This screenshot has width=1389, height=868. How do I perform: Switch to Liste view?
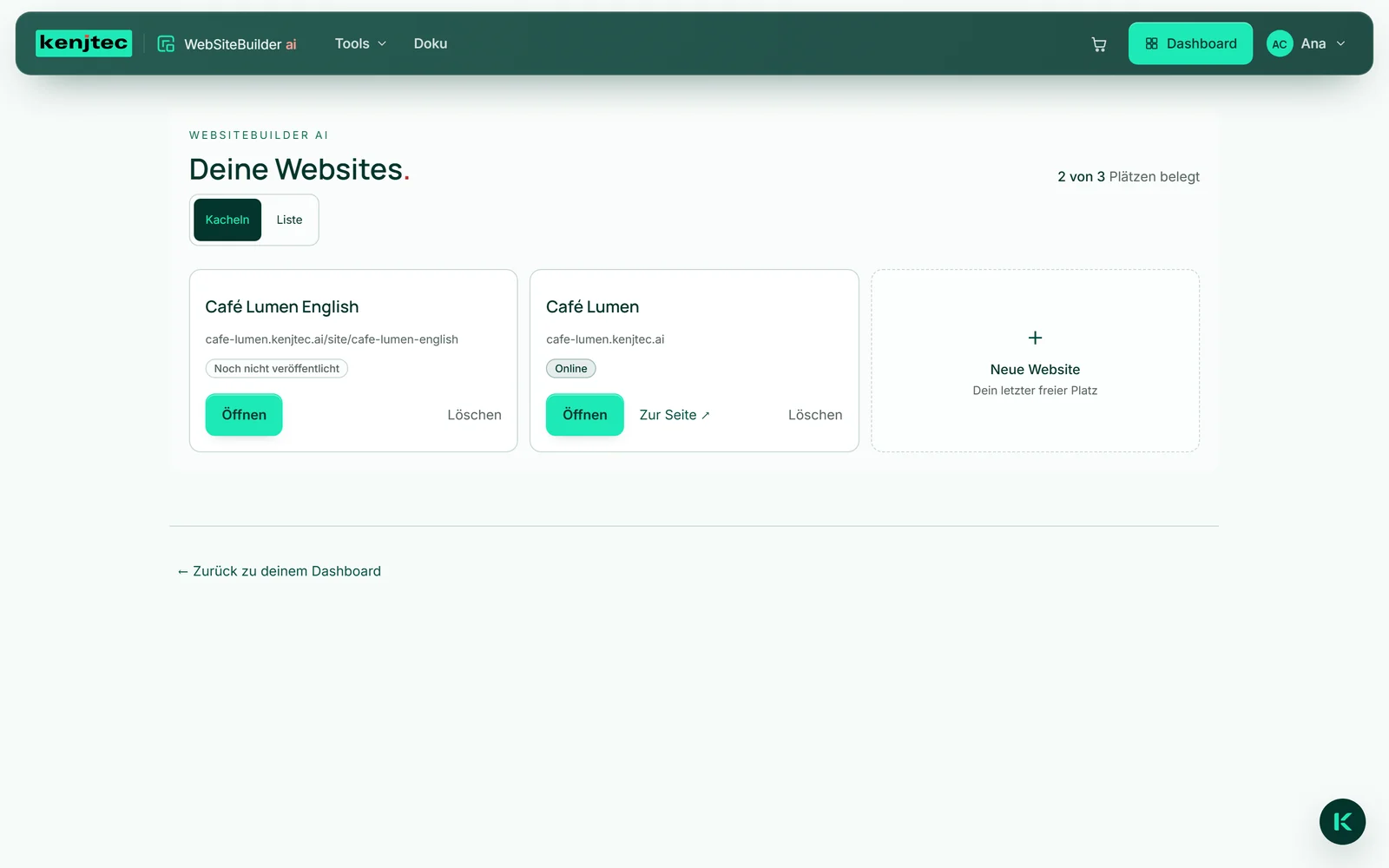(289, 220)
